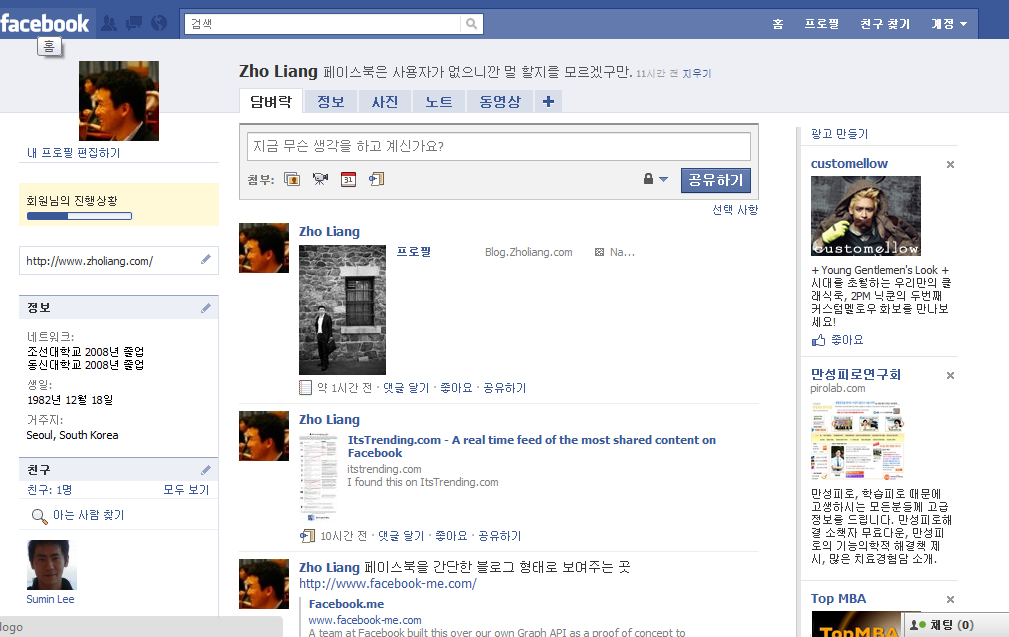1009x637 pixels.
Task: Click 프로필 link in the note post
Action: point(413,251)
